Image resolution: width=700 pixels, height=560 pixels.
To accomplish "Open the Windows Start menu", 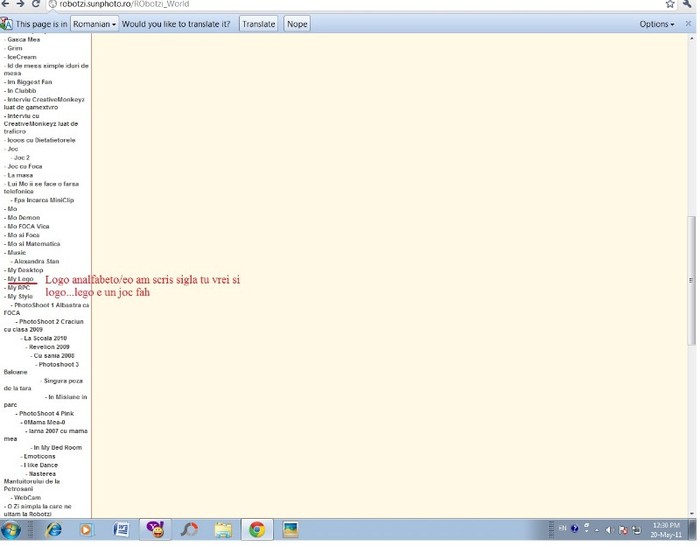I will [12, 530].
